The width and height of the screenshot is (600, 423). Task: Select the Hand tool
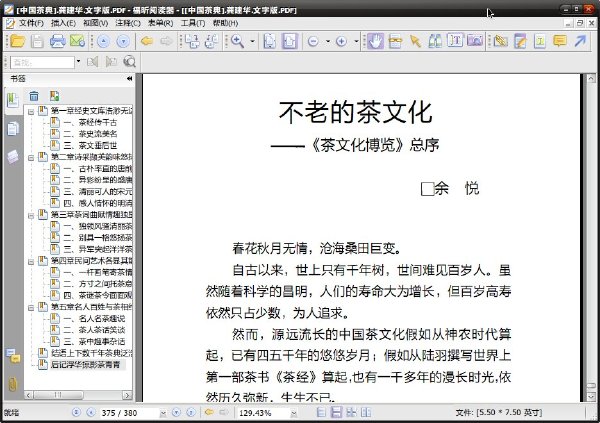pos(375,41)
